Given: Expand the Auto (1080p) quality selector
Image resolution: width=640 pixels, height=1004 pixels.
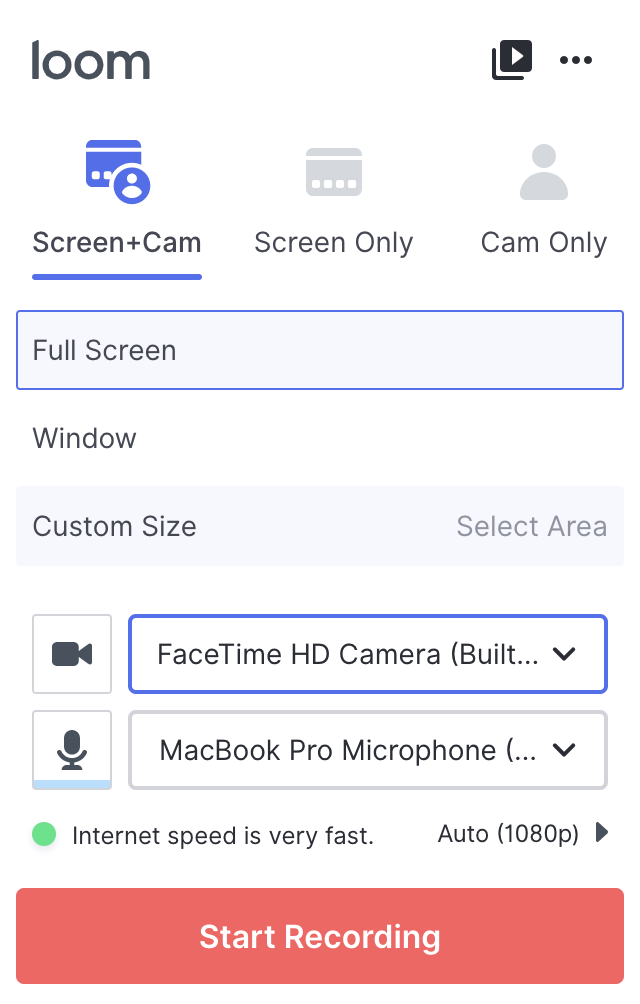Looking at the screenshot, I should 523,833.
